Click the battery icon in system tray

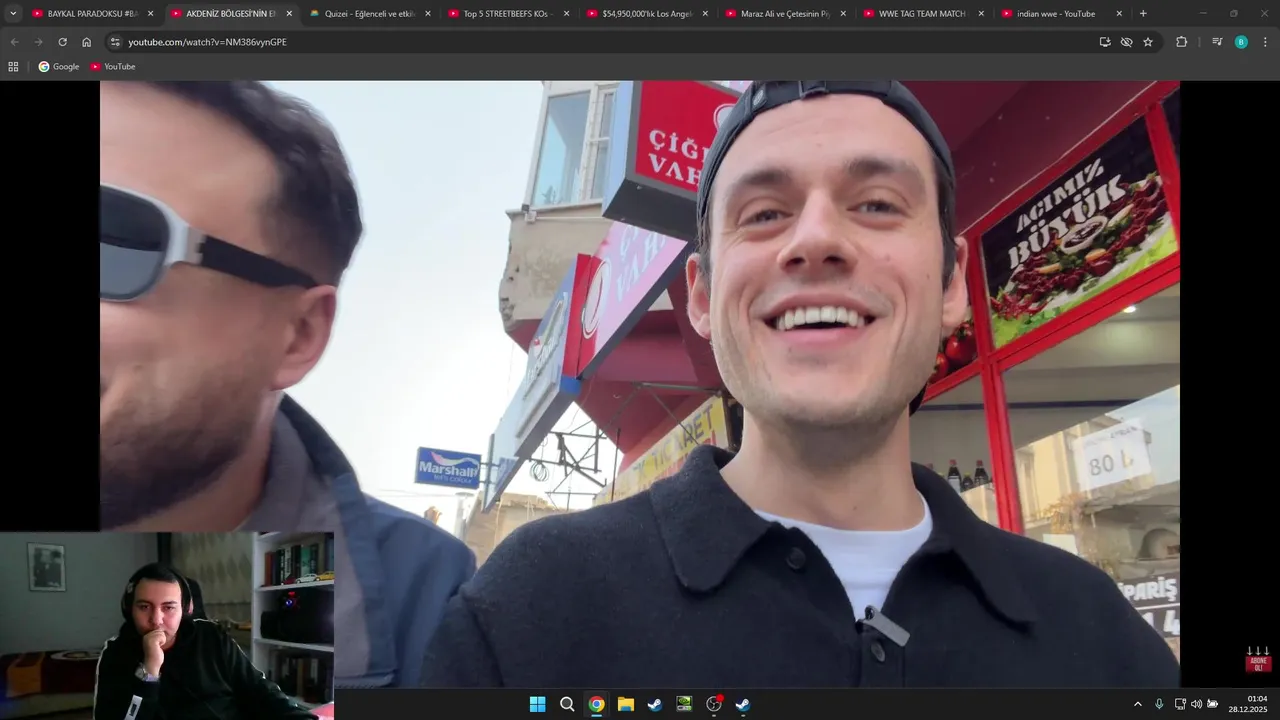pyautogui.click(x=1213, y=704)
